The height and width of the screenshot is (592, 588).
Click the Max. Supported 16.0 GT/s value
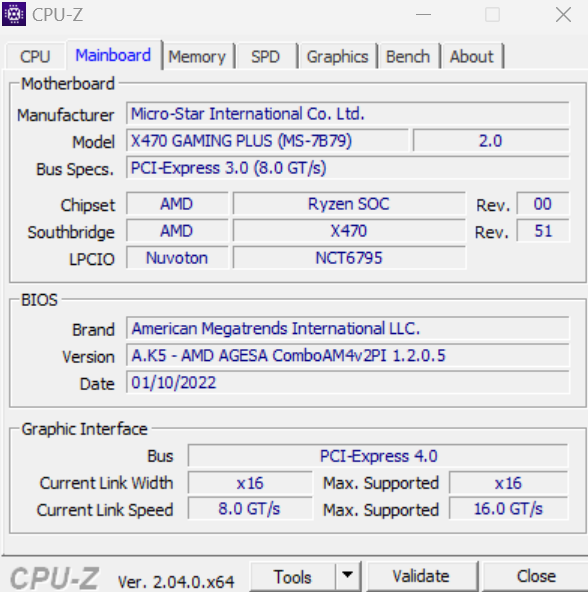[x=508, y=509]
